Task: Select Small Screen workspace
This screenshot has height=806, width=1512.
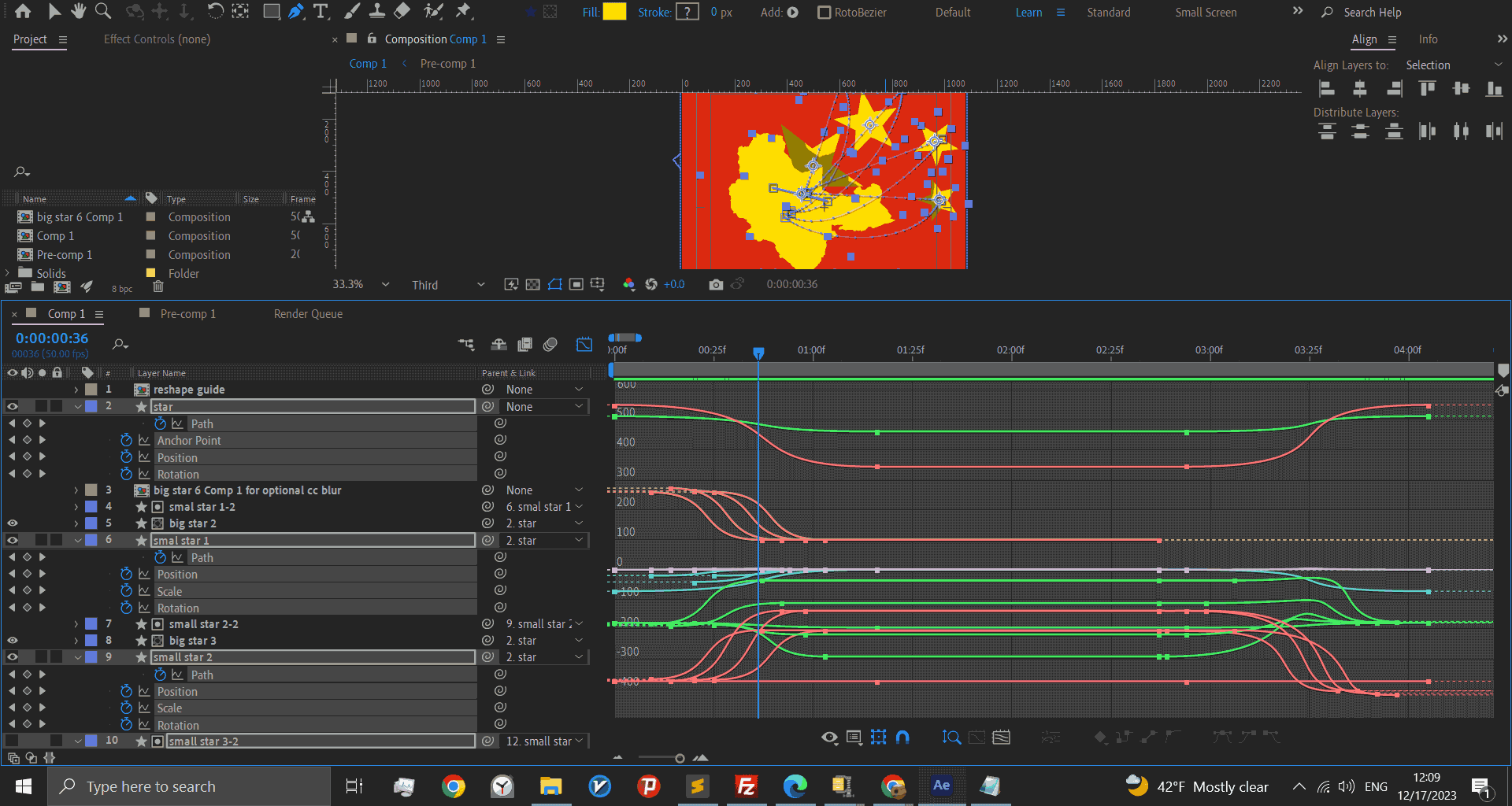Action: [x=1206, y=13]
